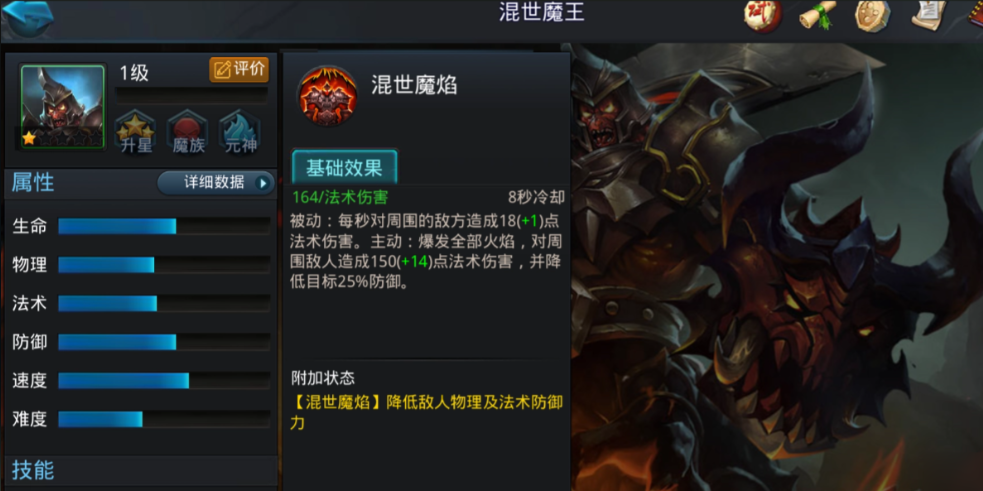
Task: Open the 技能 skills section header
Action: 141,470
